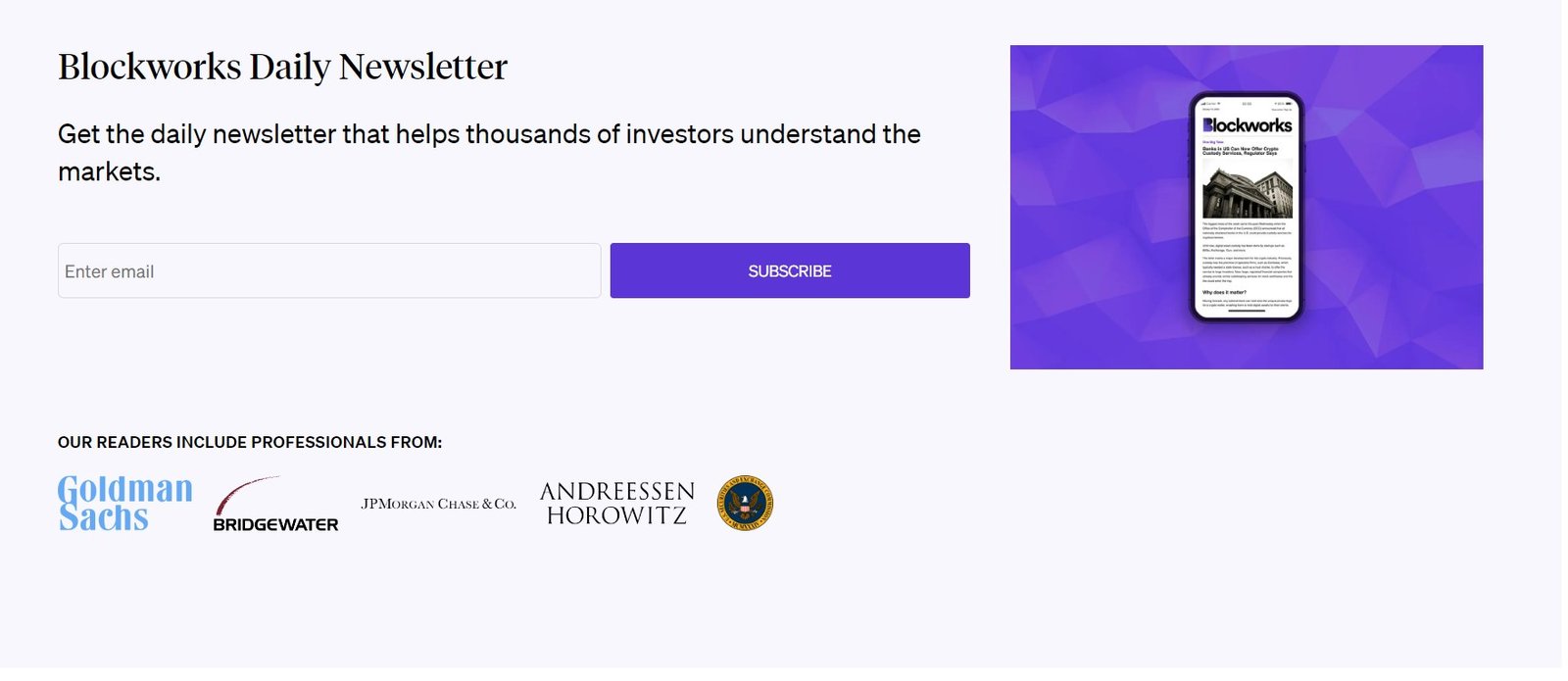This screenshot has height=681, width=1568.
Task: Click the JPMorgan Chase & Co. logo
Action: (438, 504)
